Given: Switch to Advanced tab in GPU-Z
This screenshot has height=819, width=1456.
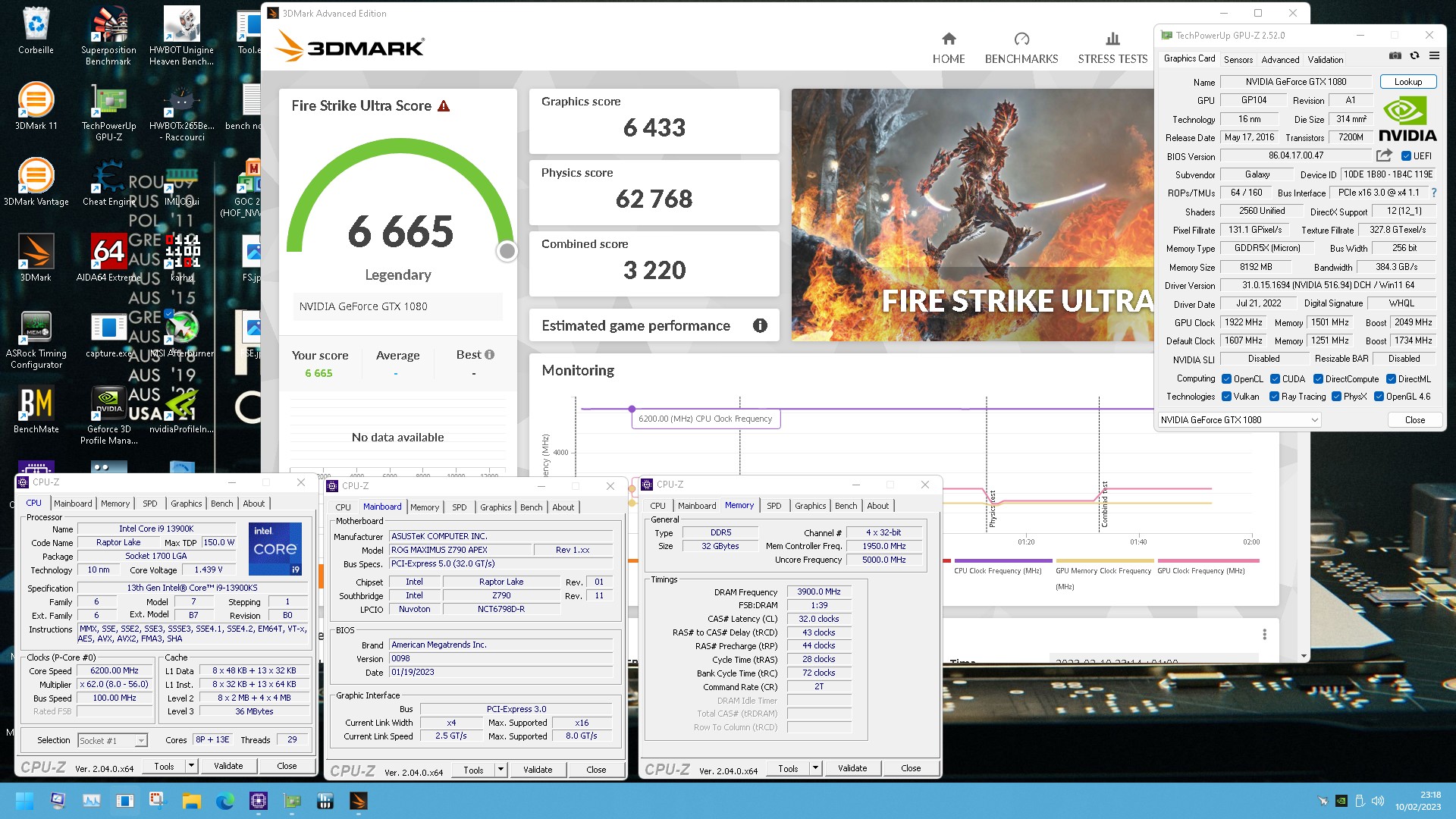Looking at the screenshot, I should click(1280, 59).
